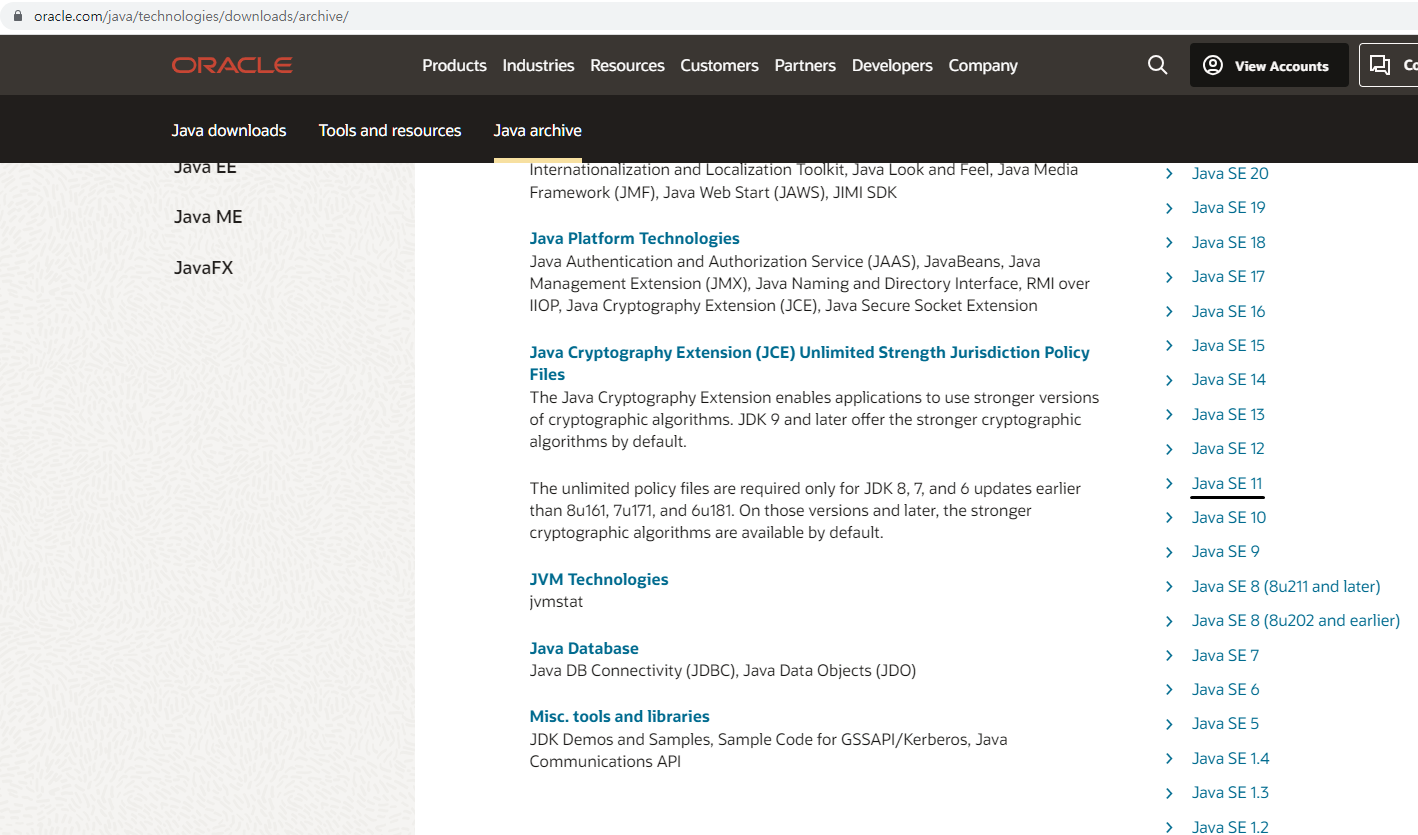Select JavaFX in sidebar

[x=203, y=268]
